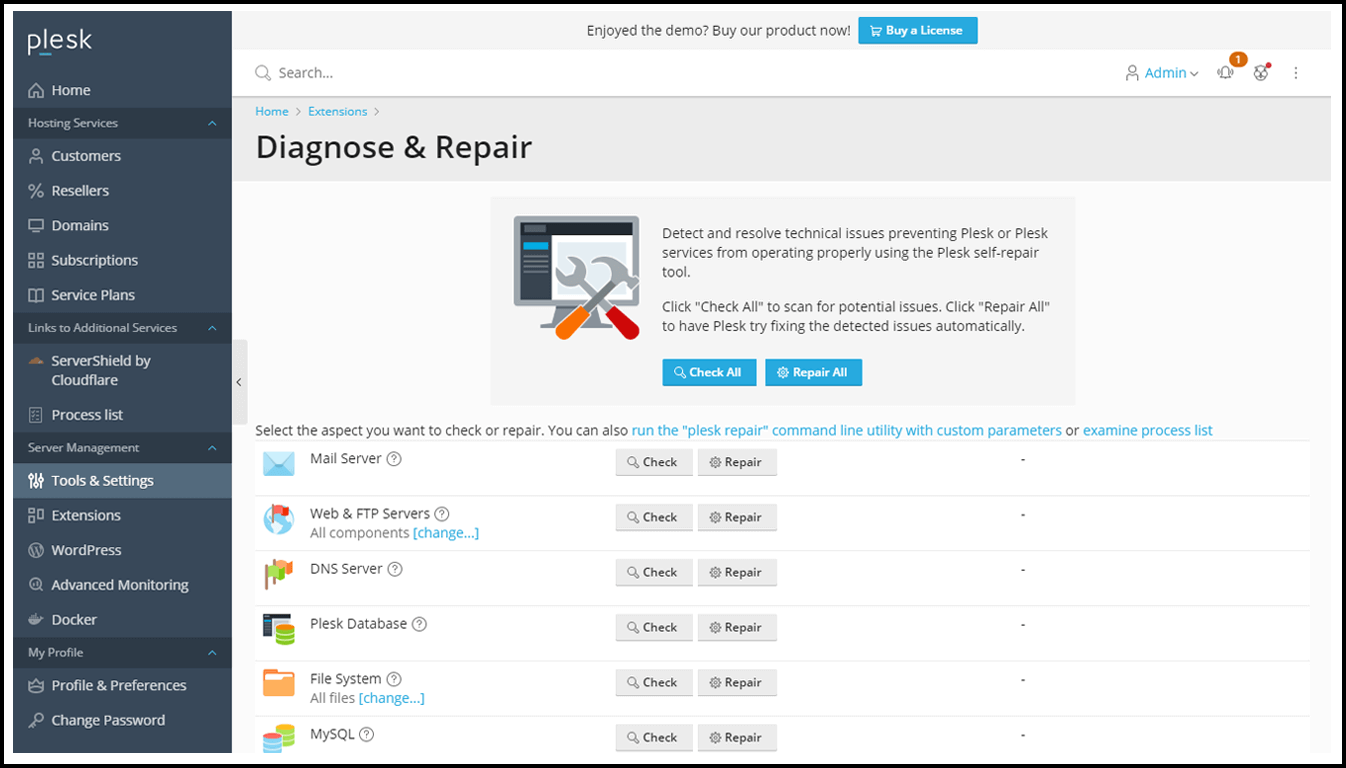Open the plesk repair command line utility link
Screen dimensions: 1346x768
(x=846, y=430)
